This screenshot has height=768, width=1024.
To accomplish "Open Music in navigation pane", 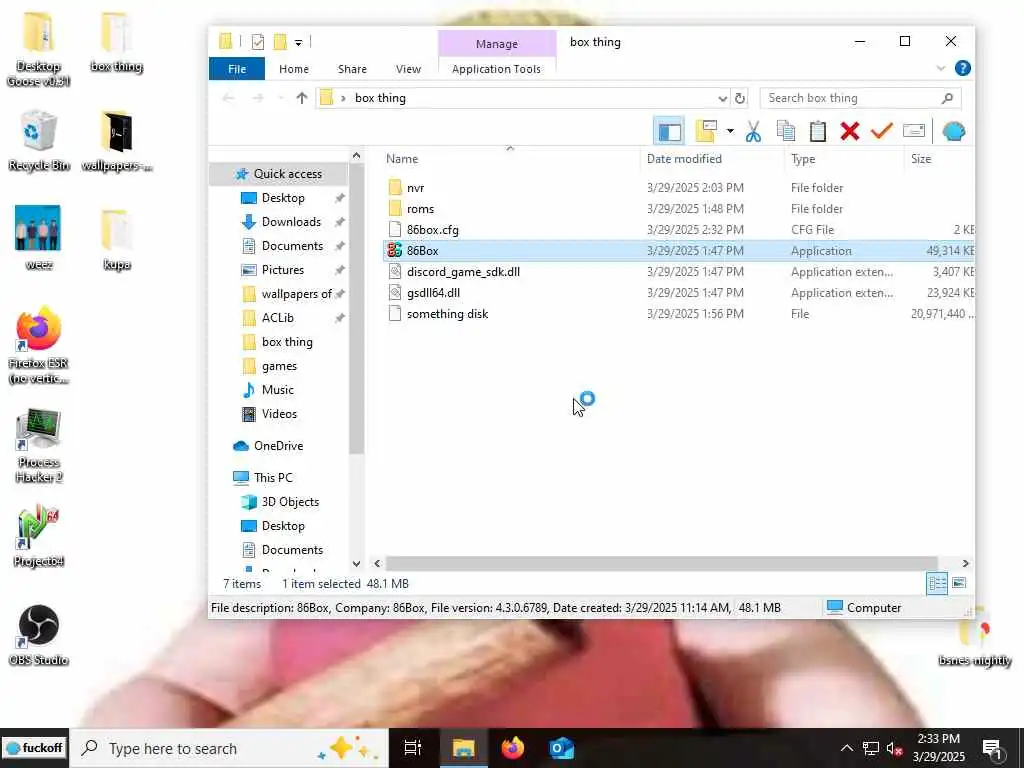I will (278, 390).
